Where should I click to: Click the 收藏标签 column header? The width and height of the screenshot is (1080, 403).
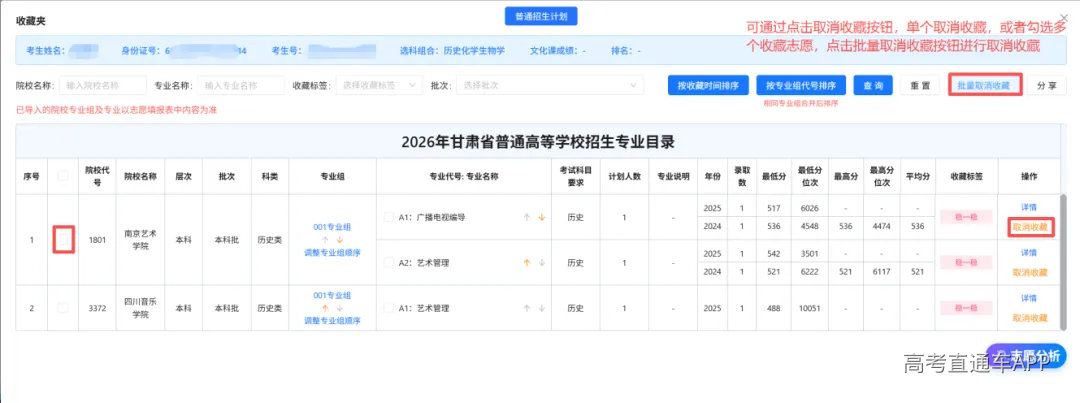tap(966, 176)
